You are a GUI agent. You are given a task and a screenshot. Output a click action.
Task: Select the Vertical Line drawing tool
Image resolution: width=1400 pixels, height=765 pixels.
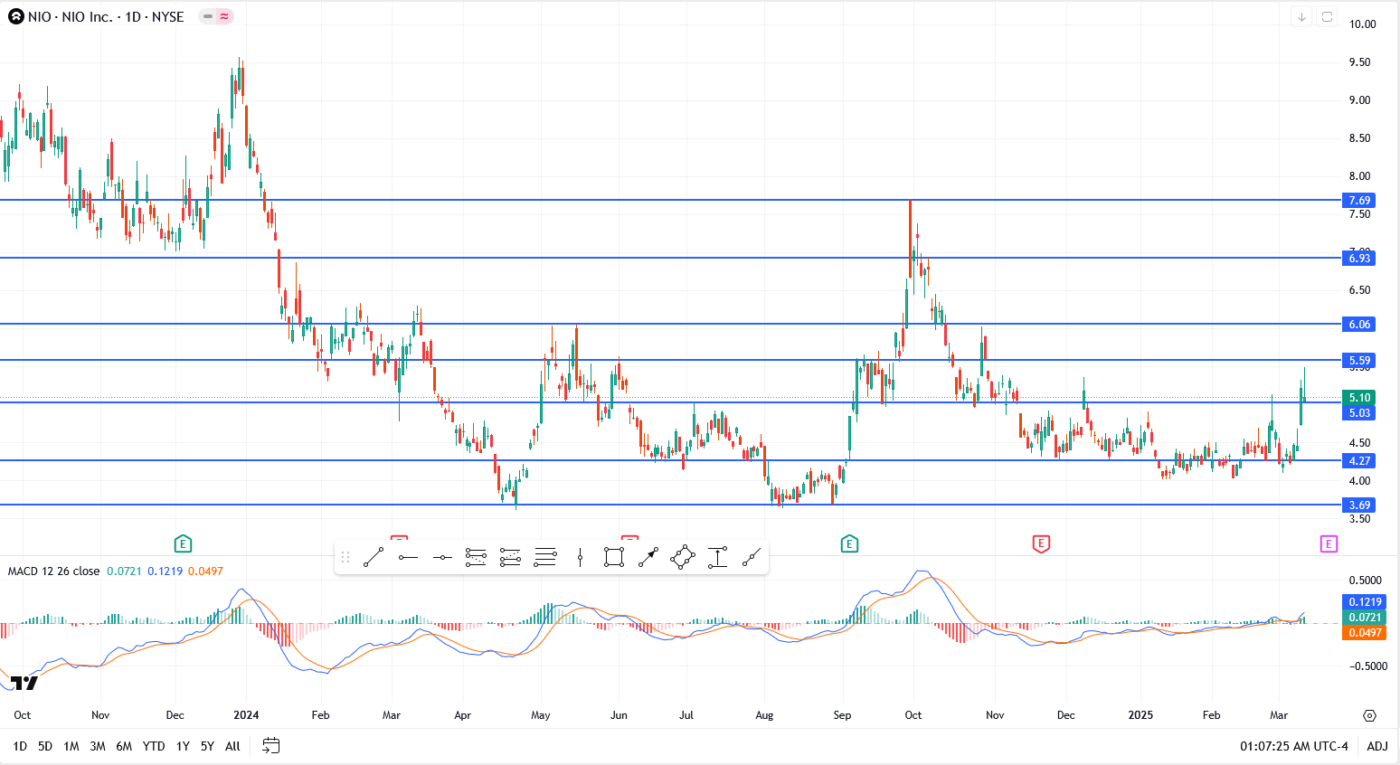tap(580, 557)
